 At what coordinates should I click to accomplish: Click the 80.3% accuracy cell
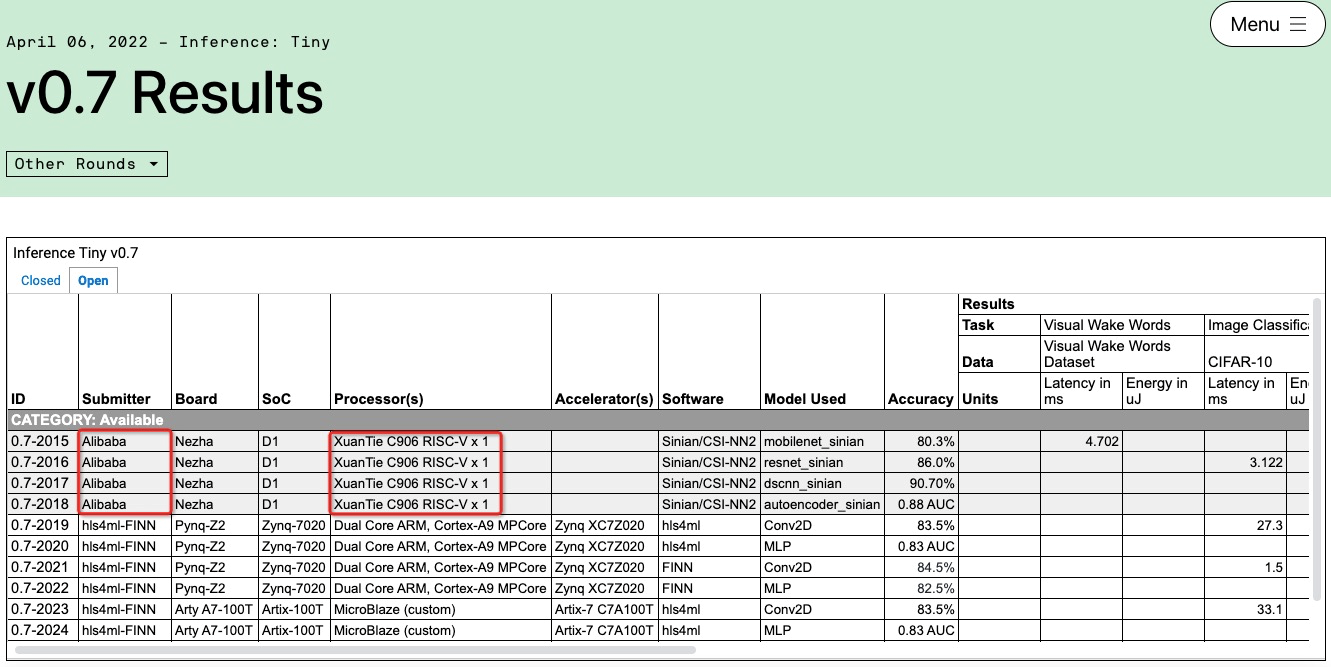920,441
